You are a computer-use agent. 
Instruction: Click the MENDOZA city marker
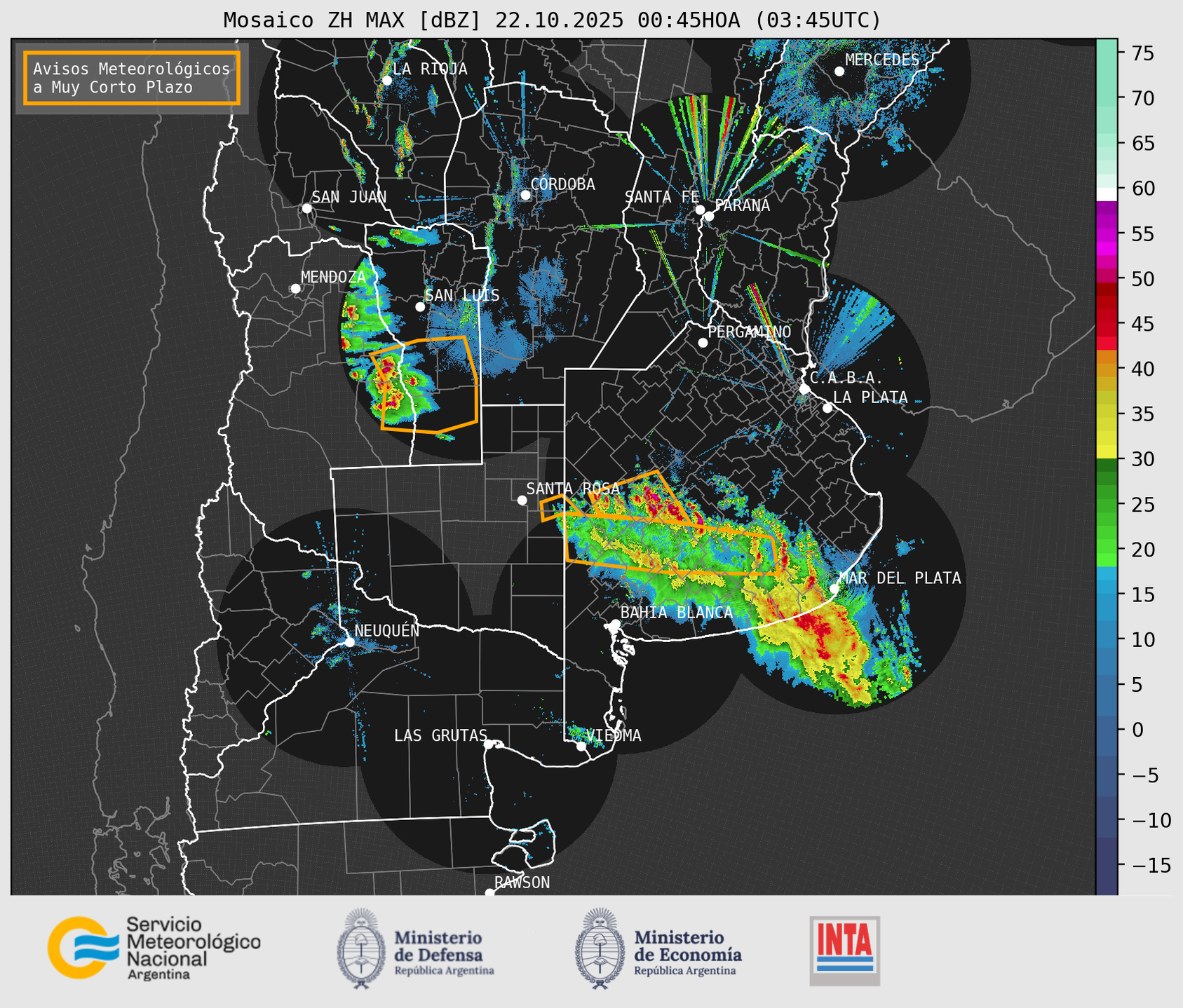point(295,289)
